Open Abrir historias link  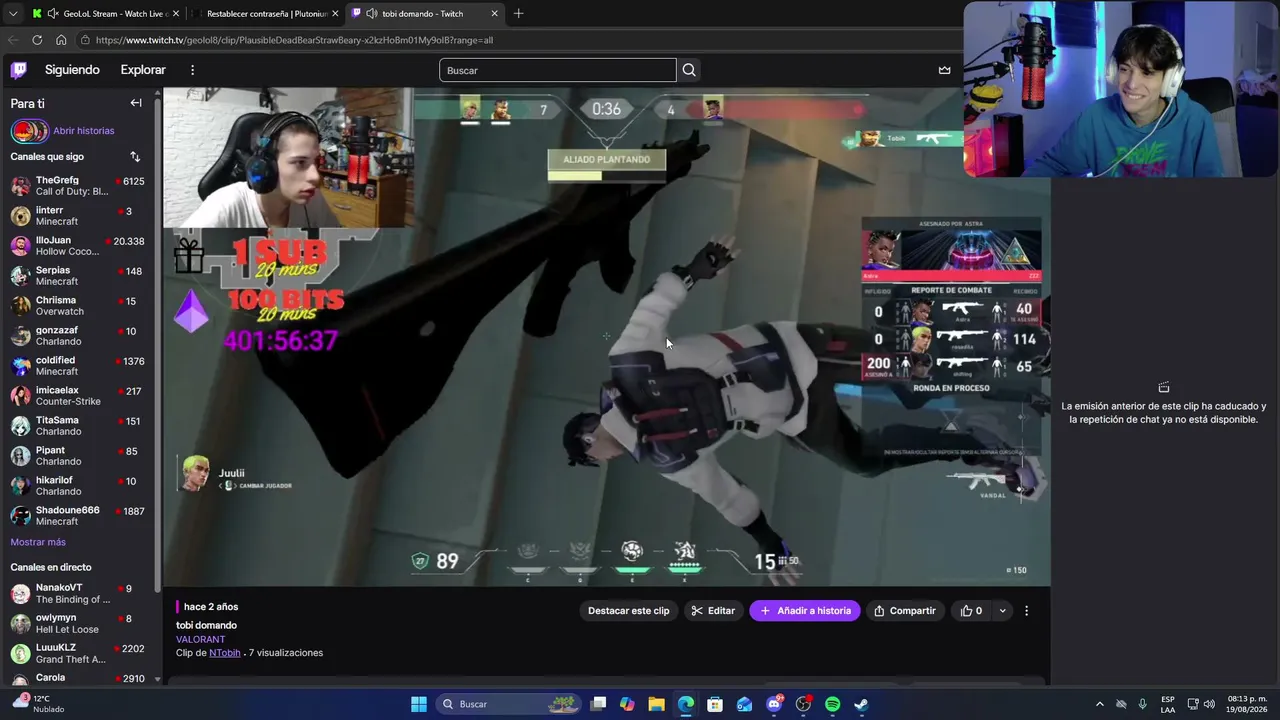tap(84, 131)
